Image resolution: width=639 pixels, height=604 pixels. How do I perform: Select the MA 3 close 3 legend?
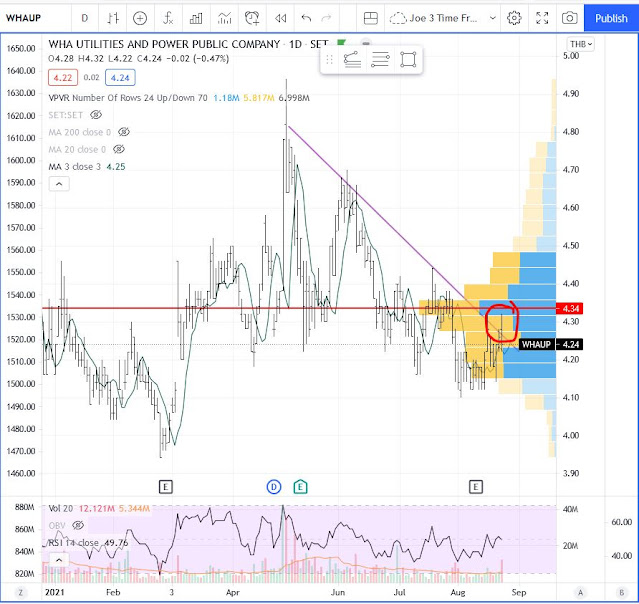[75, 167]
